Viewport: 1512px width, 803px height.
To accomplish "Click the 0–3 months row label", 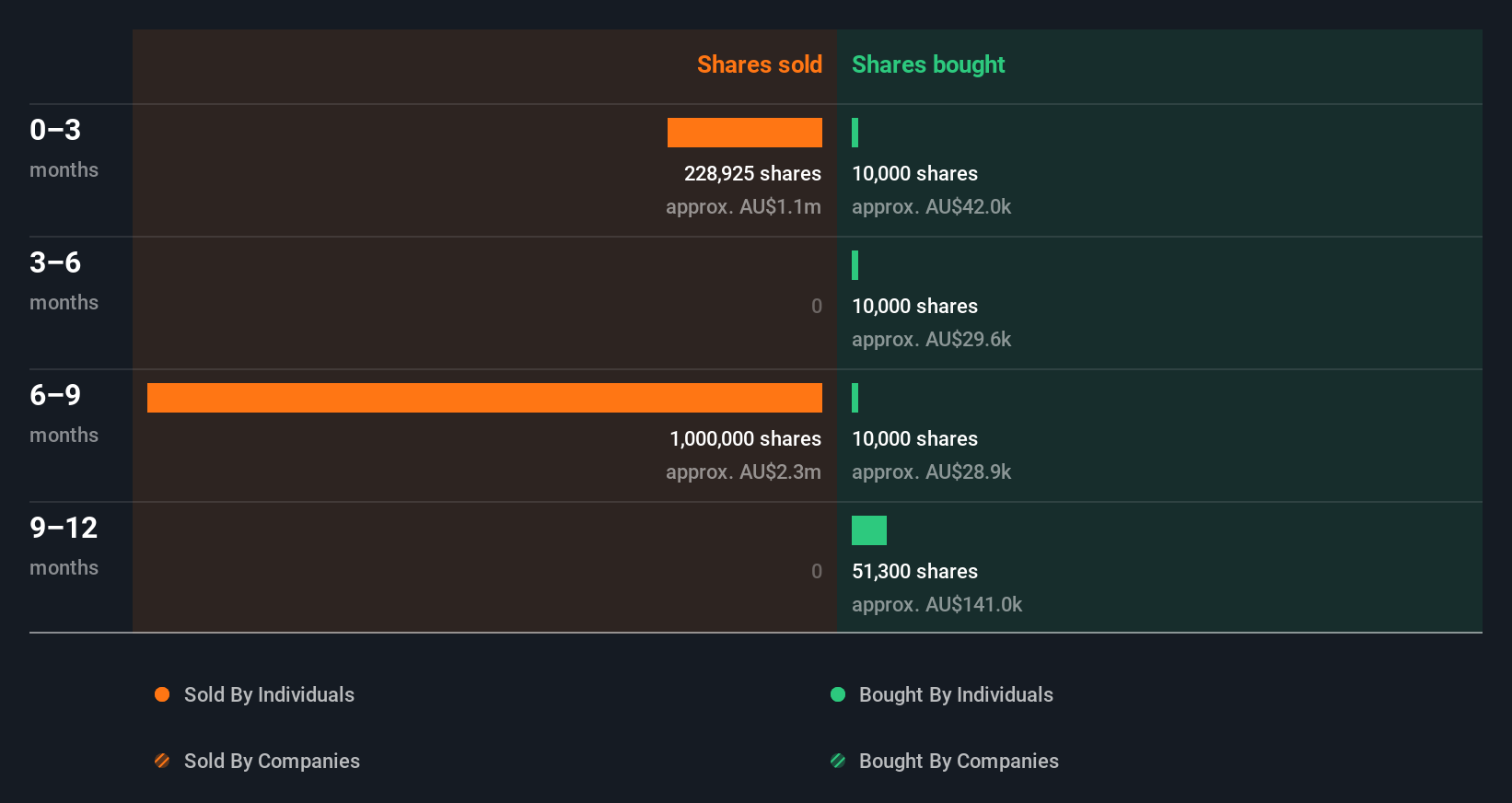I will click(64, 148).
